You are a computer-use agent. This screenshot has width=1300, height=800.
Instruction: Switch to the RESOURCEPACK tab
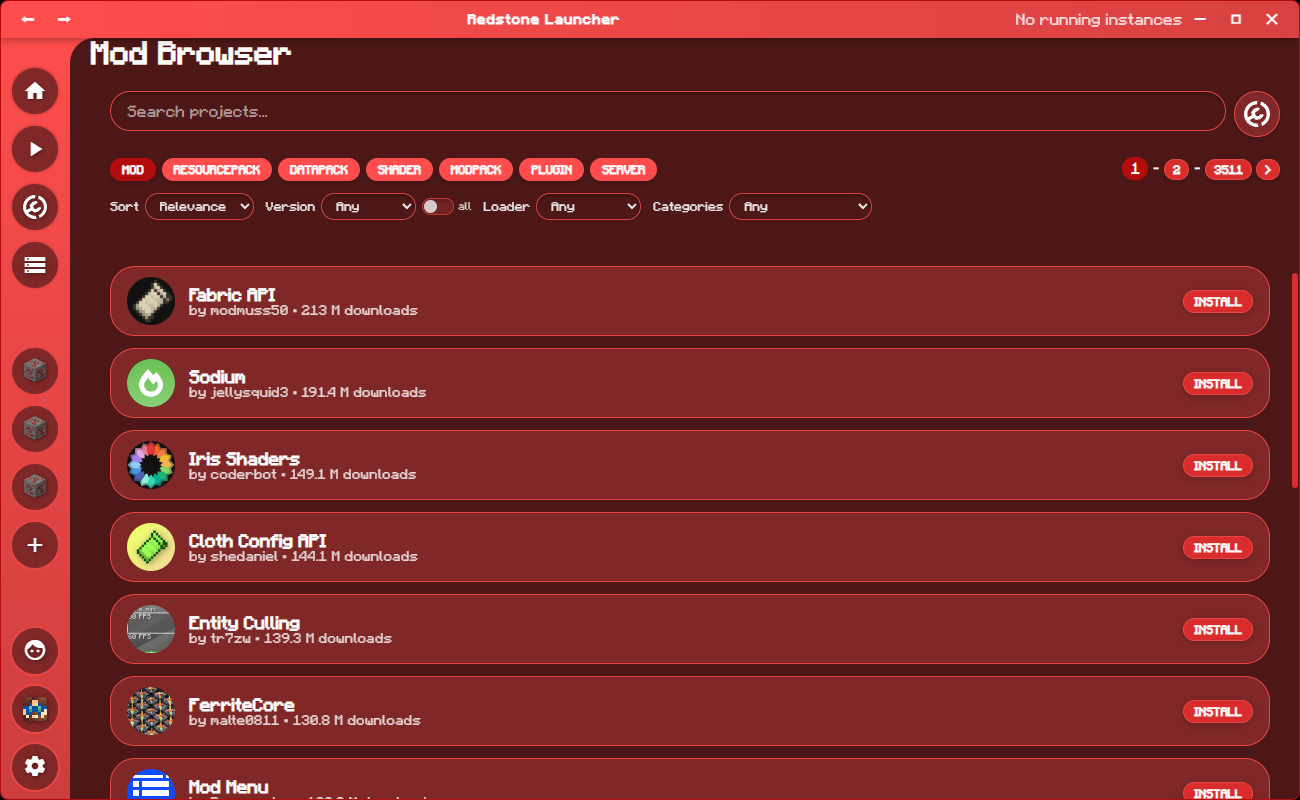pyautogui.click(x=217, y=170)
